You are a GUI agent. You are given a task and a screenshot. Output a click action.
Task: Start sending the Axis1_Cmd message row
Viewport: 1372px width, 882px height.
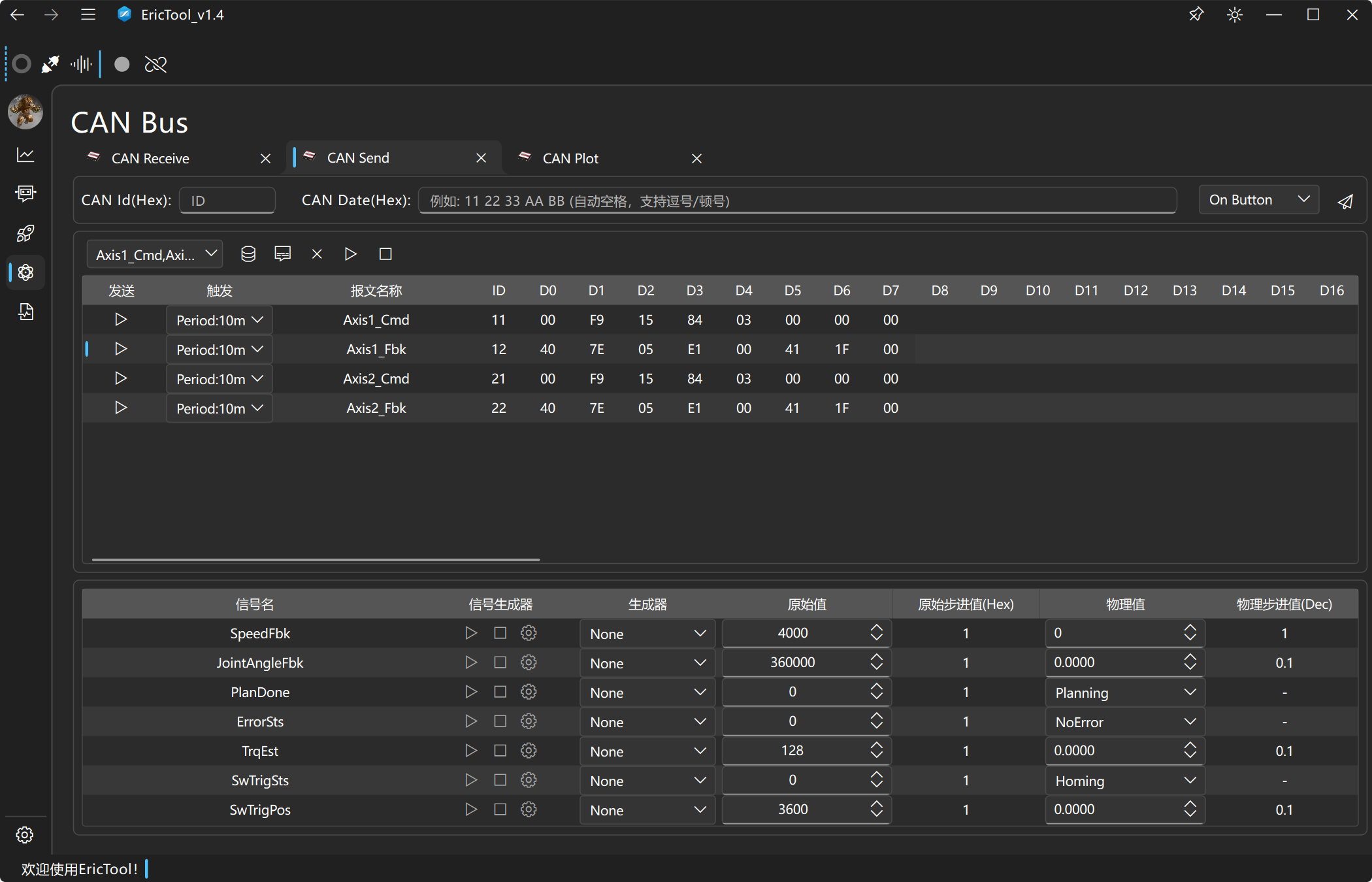[121, 319]
